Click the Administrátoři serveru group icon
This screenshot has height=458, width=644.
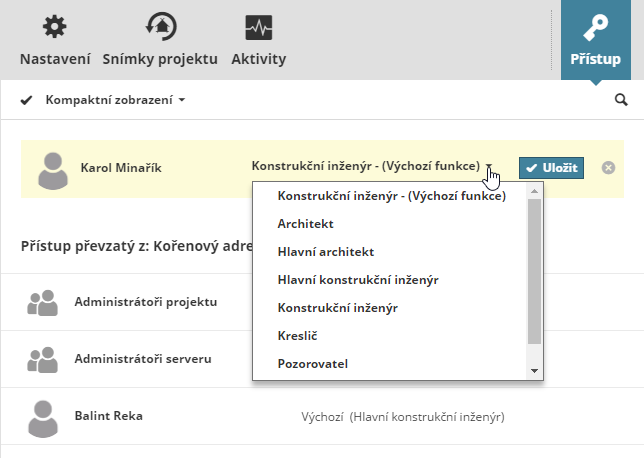42,359
